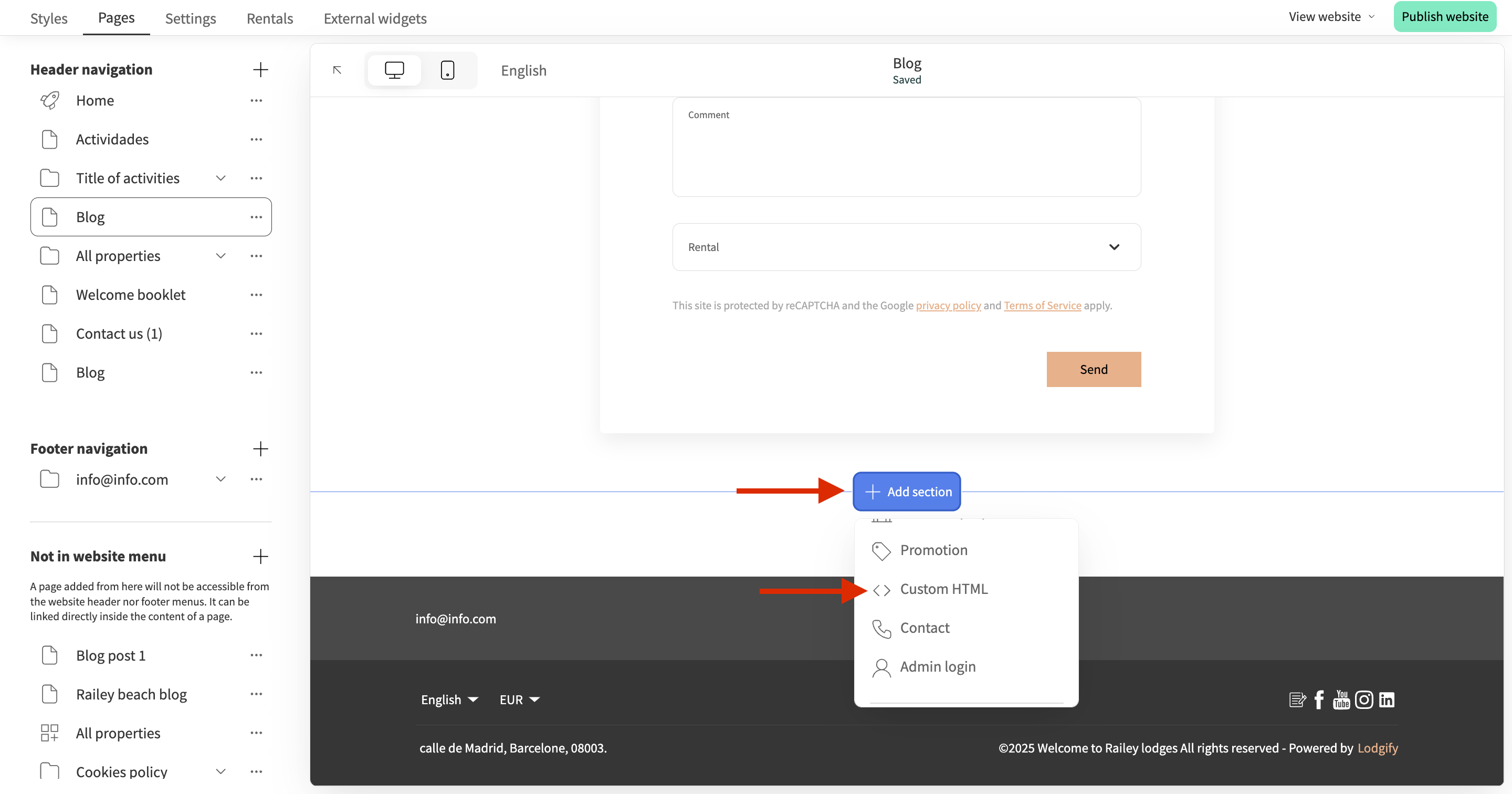
Task: Click the Facebook icon in footer
Action: [x=1319, y=699]
